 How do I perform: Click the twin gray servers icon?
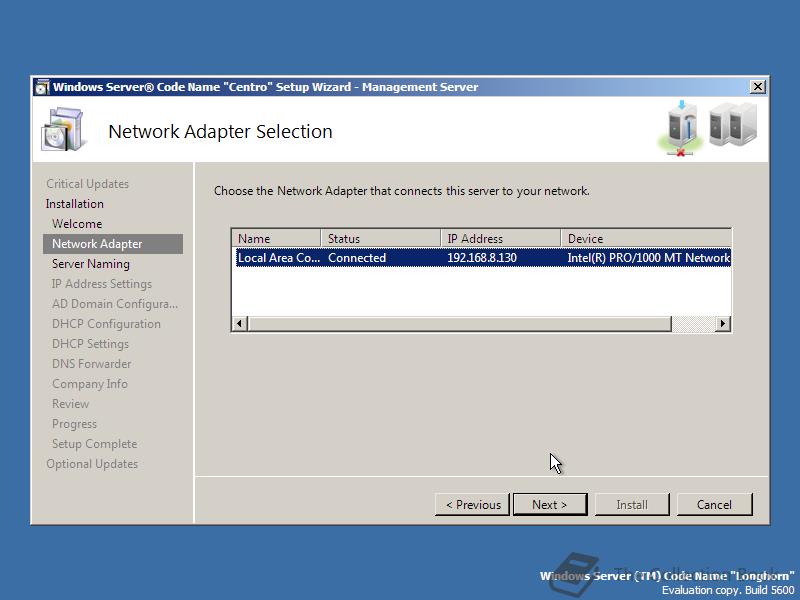[733, 124]
